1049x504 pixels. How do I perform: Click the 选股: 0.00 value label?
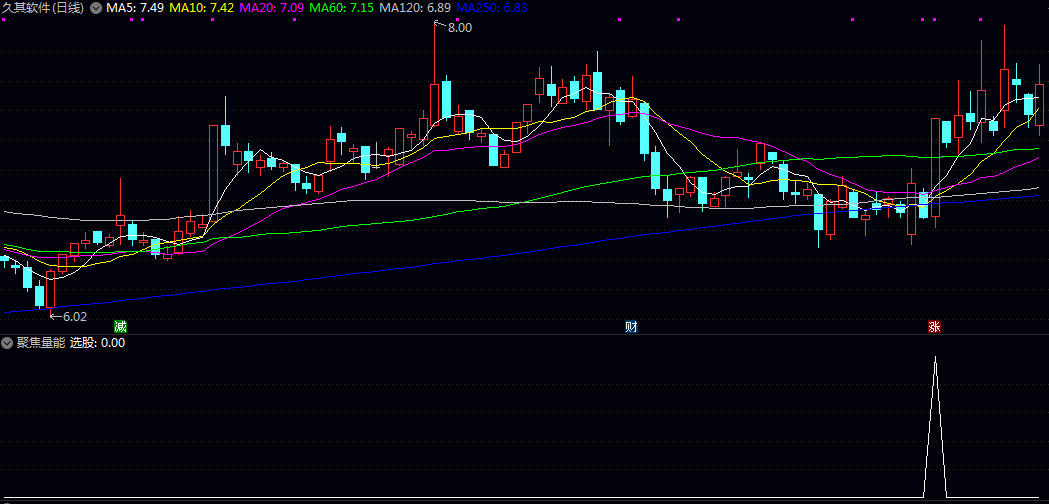coord(97,342)
